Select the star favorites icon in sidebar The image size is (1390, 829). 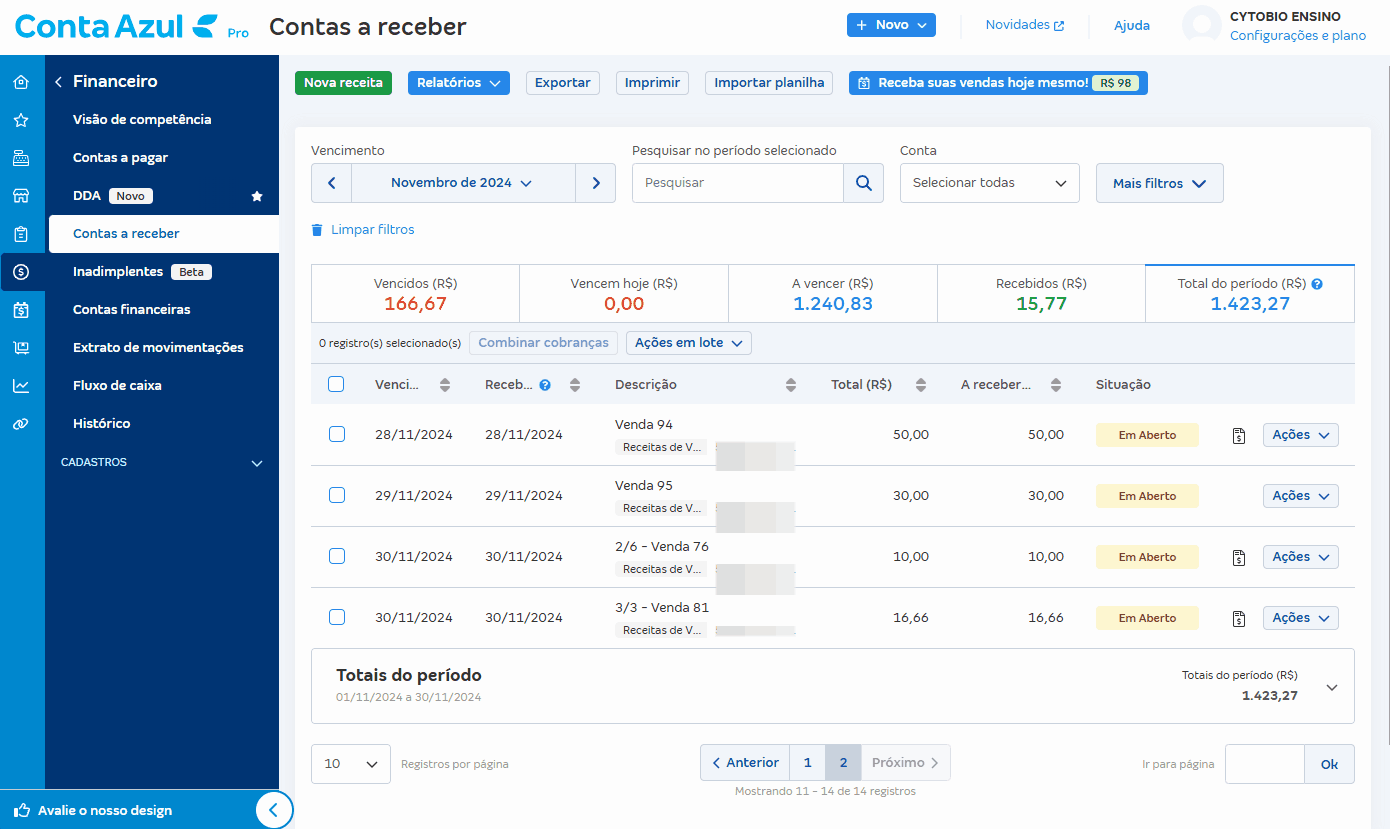[22, 119]
